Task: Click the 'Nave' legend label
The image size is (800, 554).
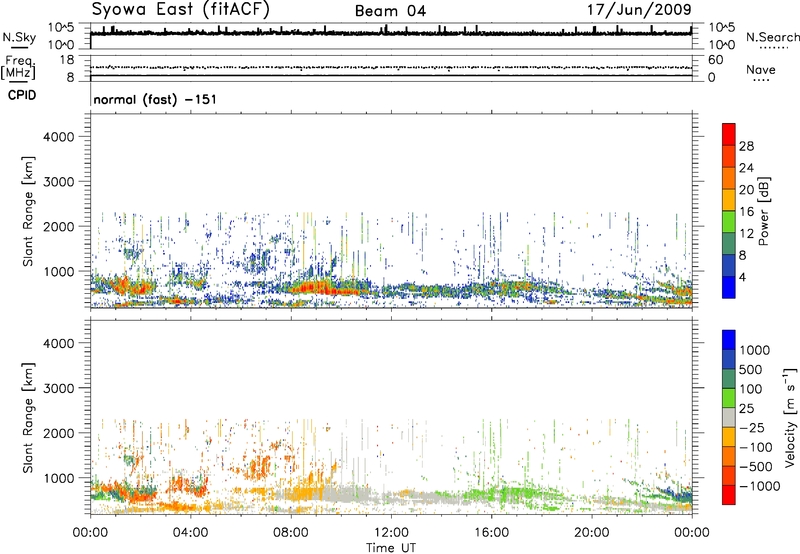Action: point(761,70)
